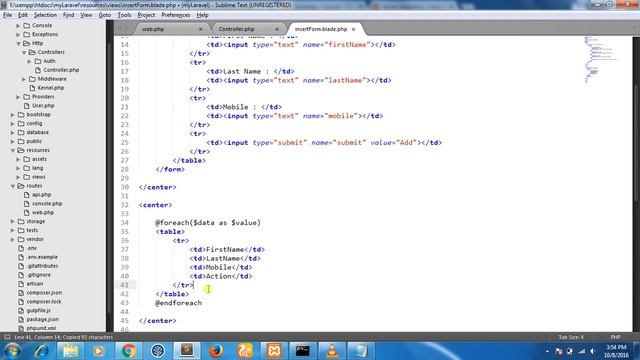This screenshot has width=640, height=360.
Task: Toggle the sidebar panel switcher icon
Action: (7, 337)
